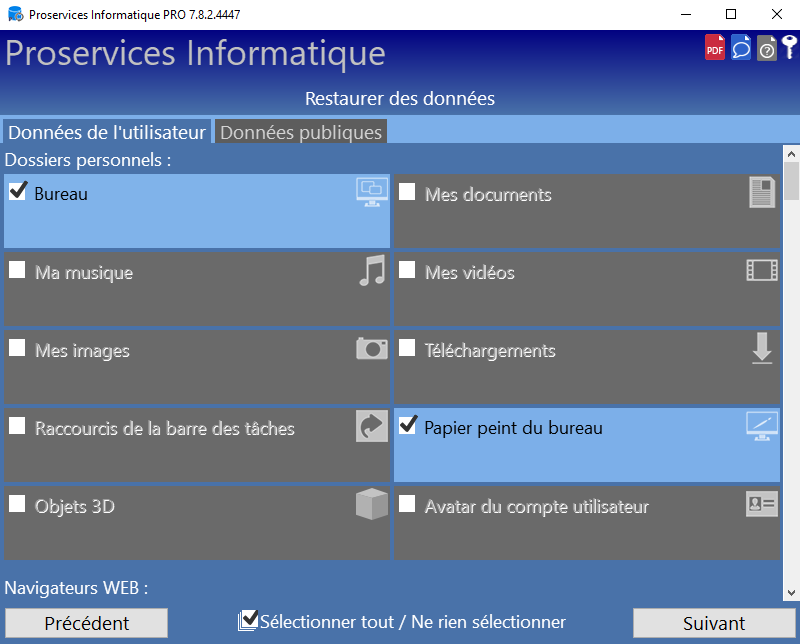The image size is (800, 644).
Task: Click the Téléchargements download arrow icon
Action: pos(762,348)
